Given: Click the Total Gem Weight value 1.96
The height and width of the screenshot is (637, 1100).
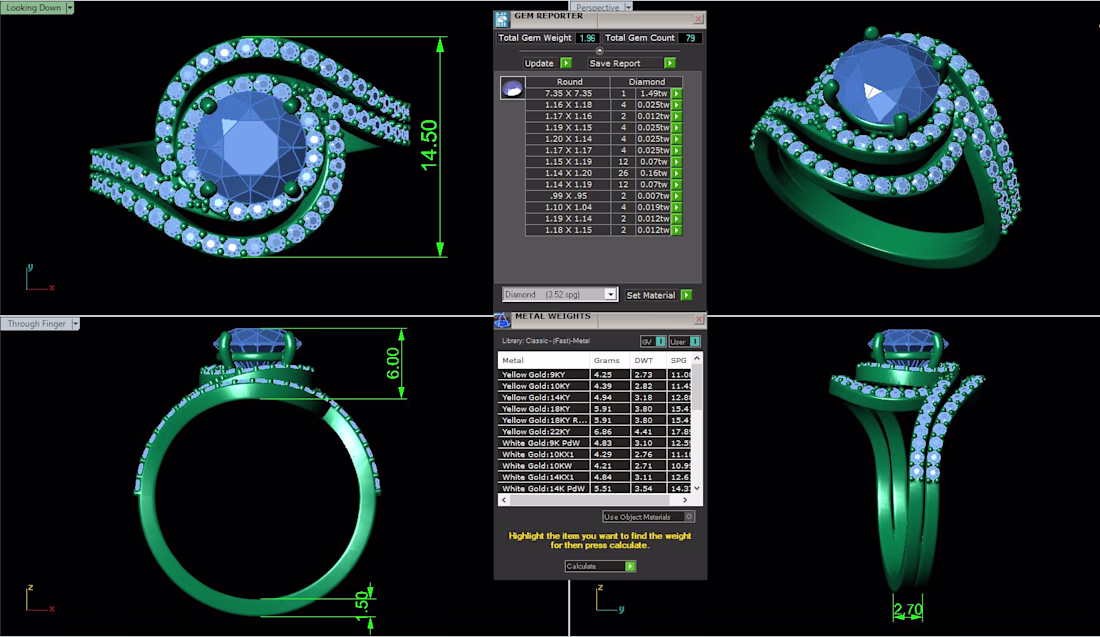Looking at the screenshot, I should pyautogui.click(x=587, y=38).
